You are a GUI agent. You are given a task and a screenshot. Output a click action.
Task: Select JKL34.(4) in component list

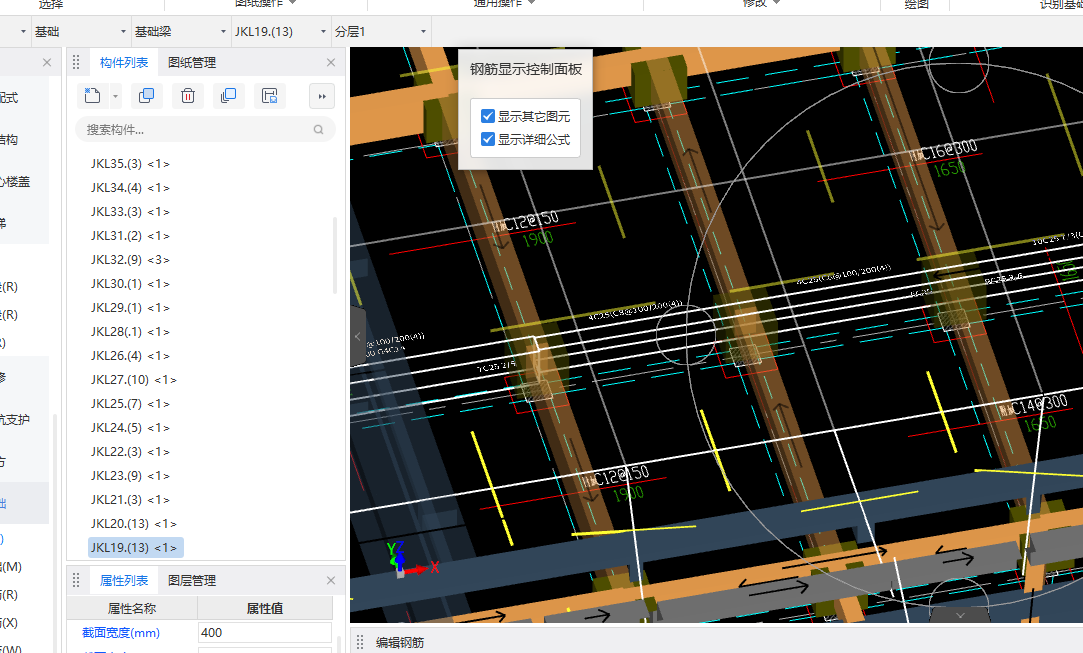click(130, 188)
